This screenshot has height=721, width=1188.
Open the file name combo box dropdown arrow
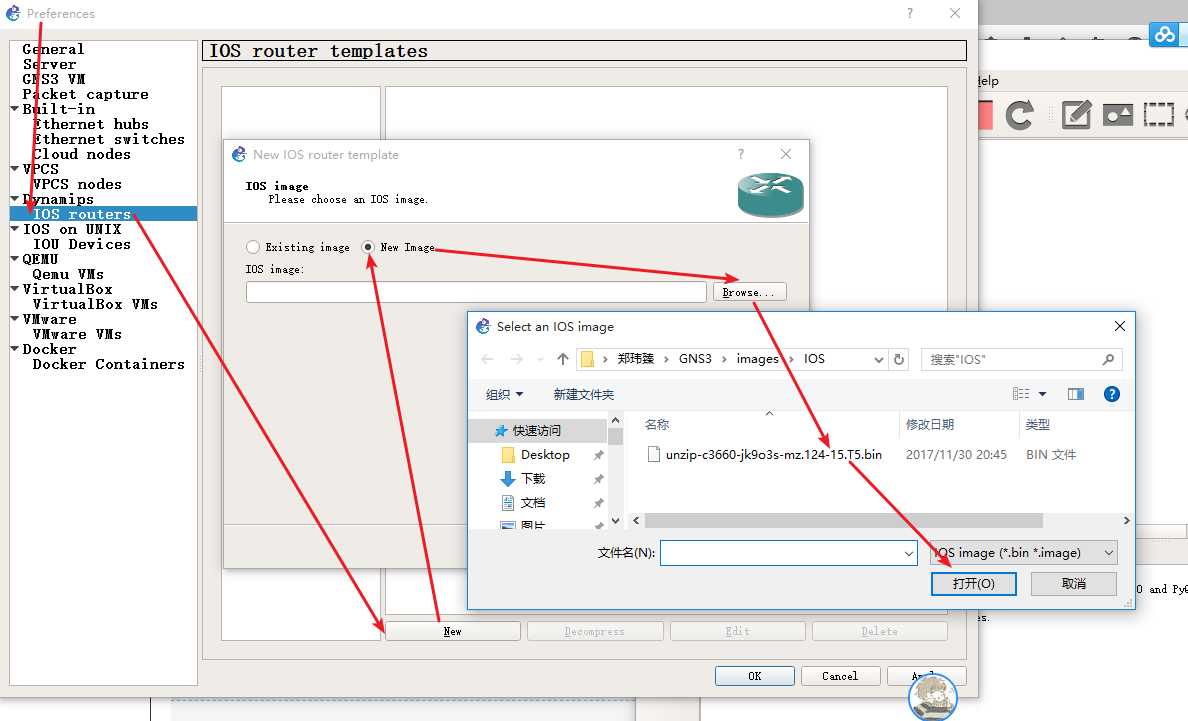tap(909, 554)
